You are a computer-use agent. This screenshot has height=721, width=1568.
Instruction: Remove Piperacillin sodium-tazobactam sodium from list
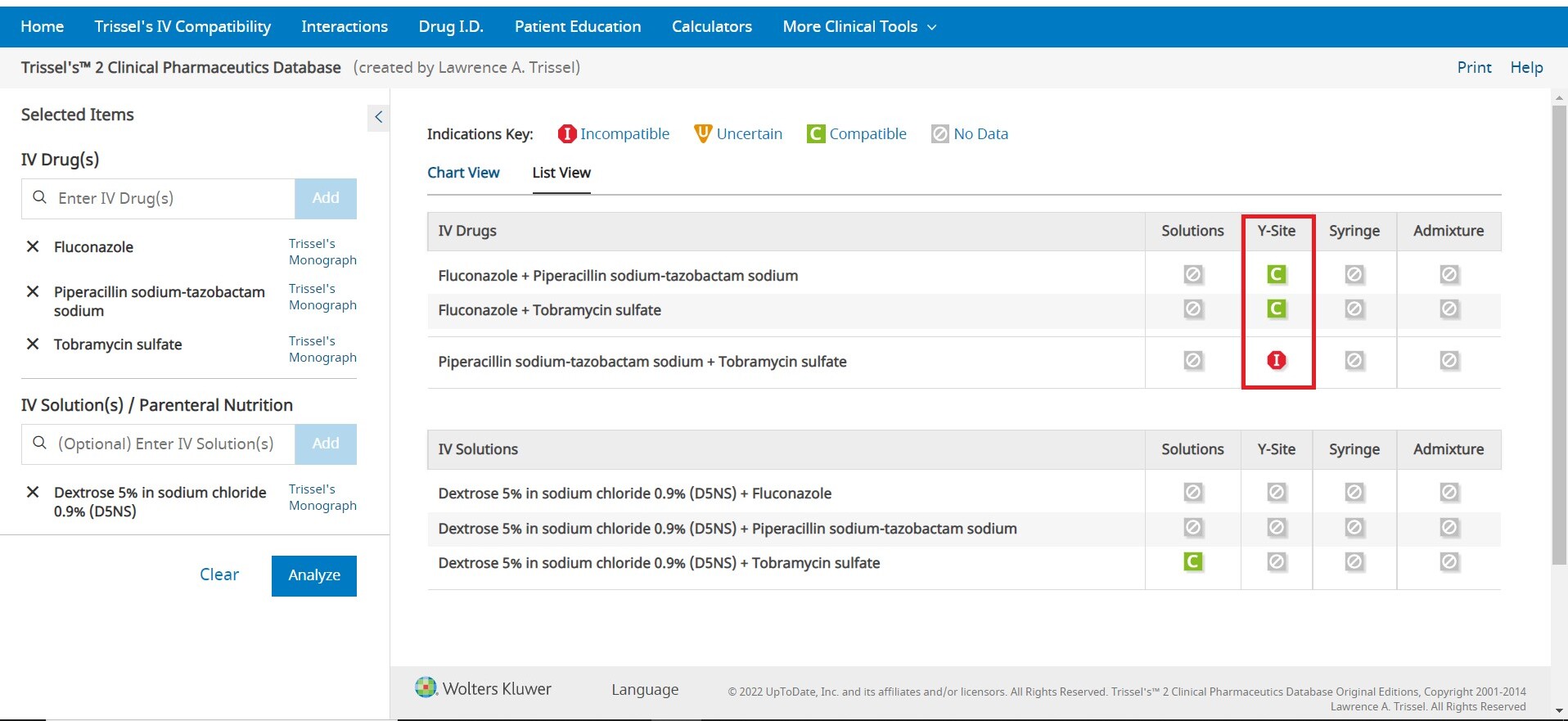point(33,291)
